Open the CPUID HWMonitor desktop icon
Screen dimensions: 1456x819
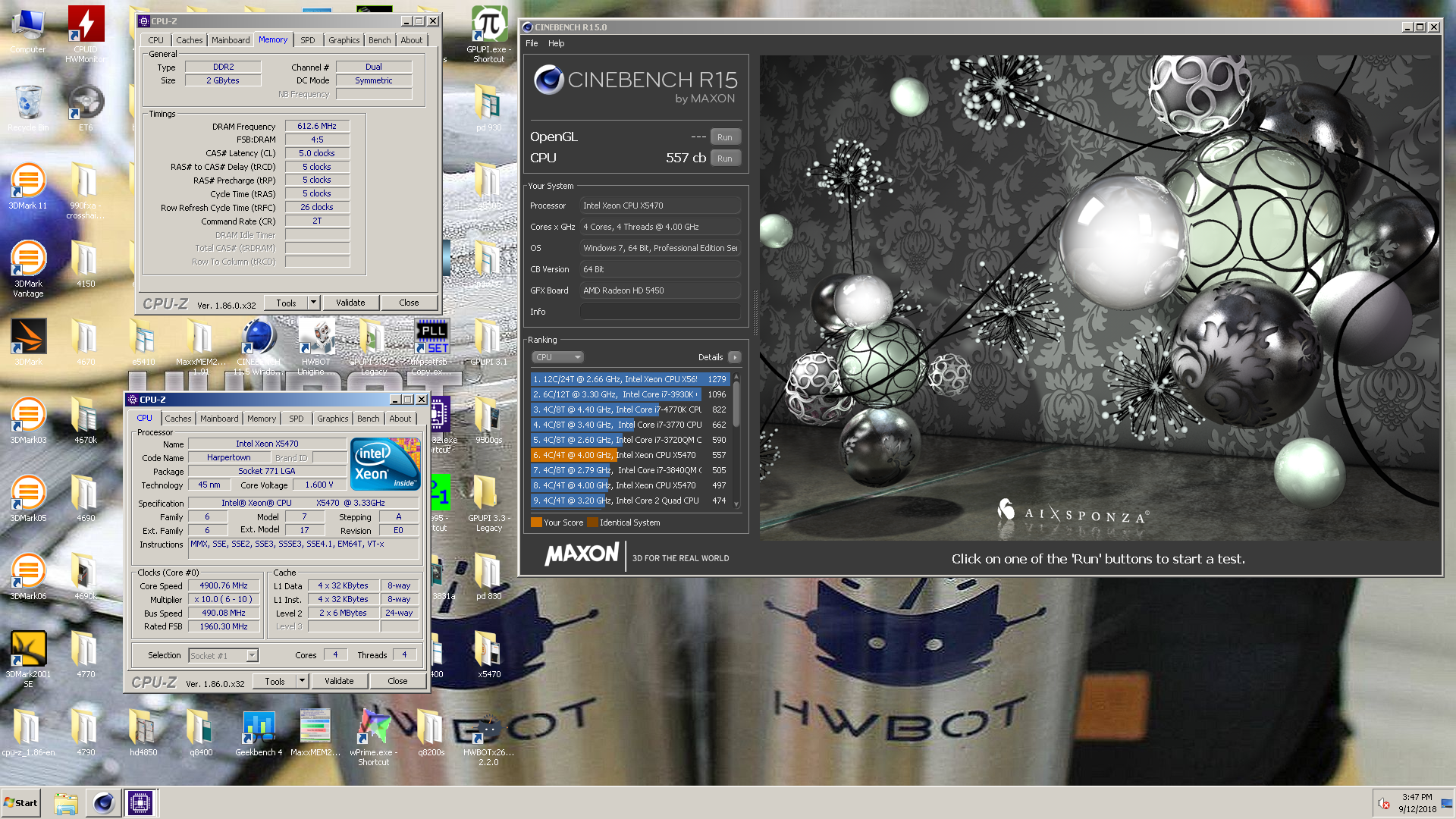[x=86, y=34]
